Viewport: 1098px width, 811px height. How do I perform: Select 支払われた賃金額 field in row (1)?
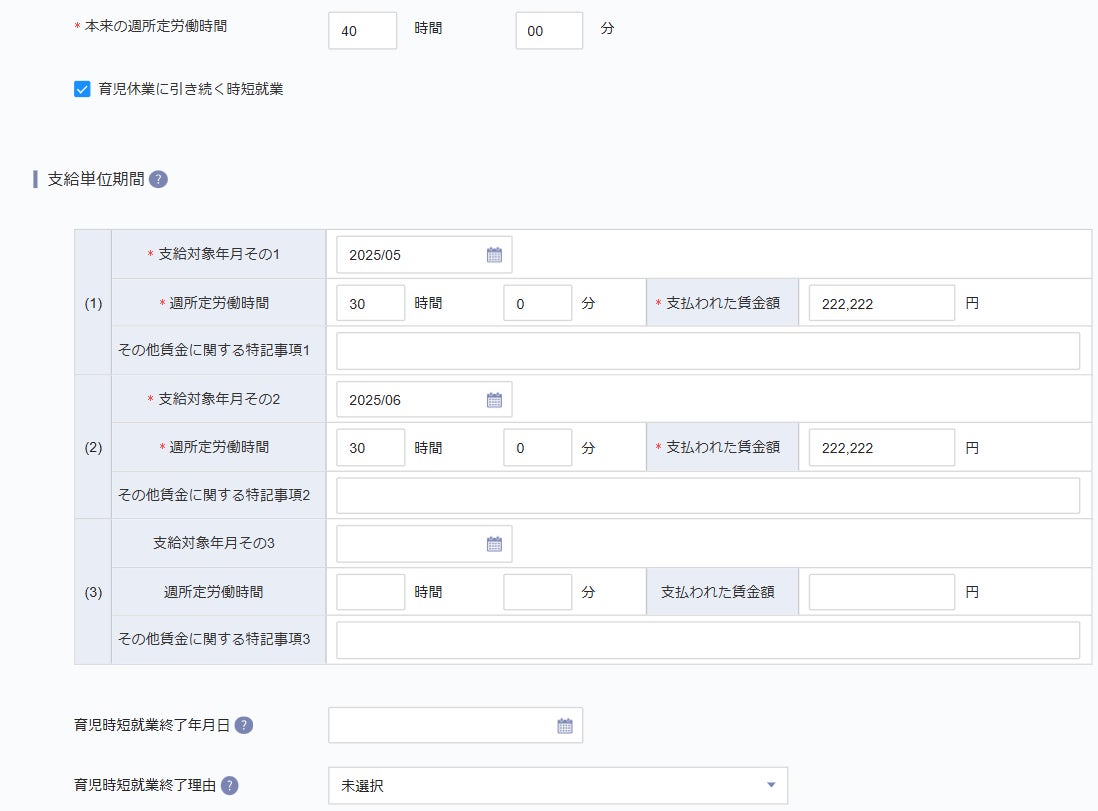click(881, 303)
